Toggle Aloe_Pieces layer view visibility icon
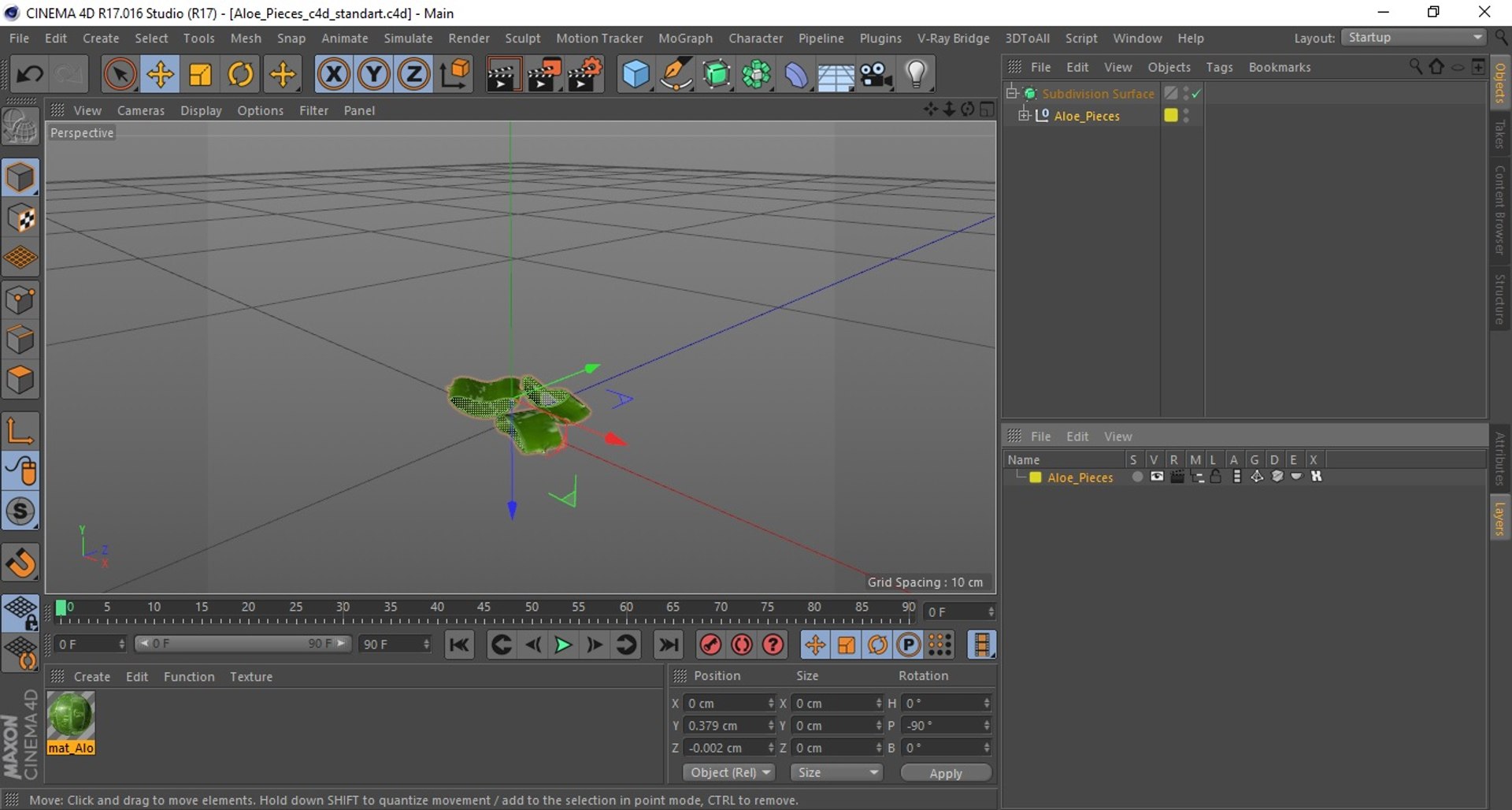The width and height of the screenshot is (1512, 810). point(1157,477)
